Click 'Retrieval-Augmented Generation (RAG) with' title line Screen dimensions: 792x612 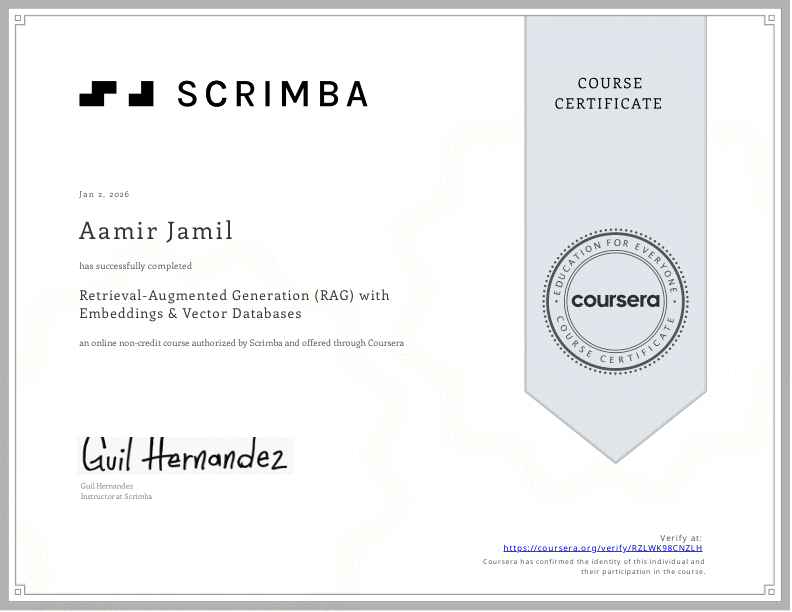coord(234,295)
